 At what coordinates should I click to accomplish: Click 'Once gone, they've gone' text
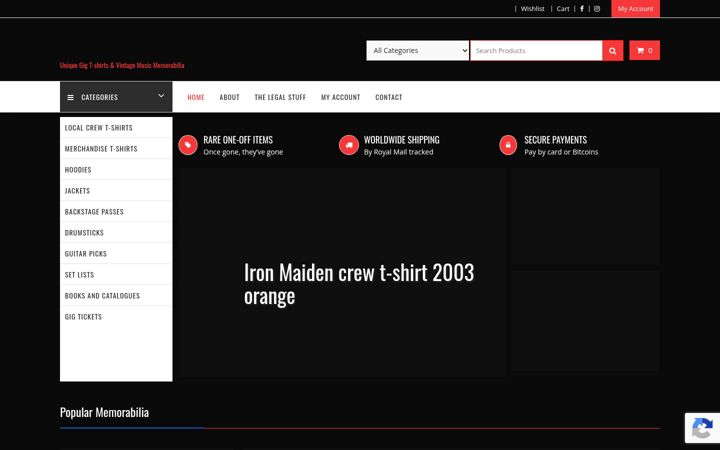(x=243, y=152)
